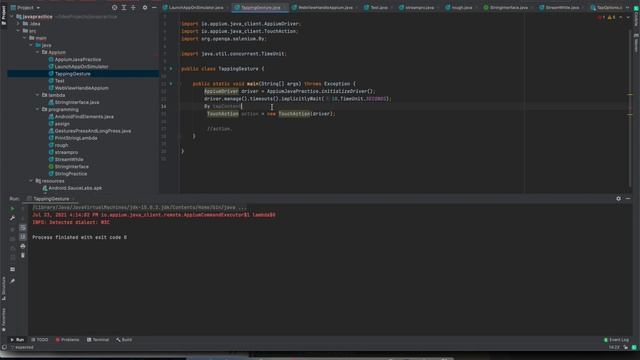Click the bottom-left tool window toggle icon
This screenshot has width=640, height=360.
click(x=4, y=347)
